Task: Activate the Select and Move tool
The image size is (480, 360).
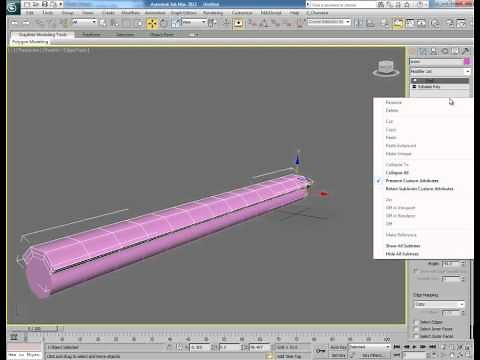Action: (x=152, y=23)
